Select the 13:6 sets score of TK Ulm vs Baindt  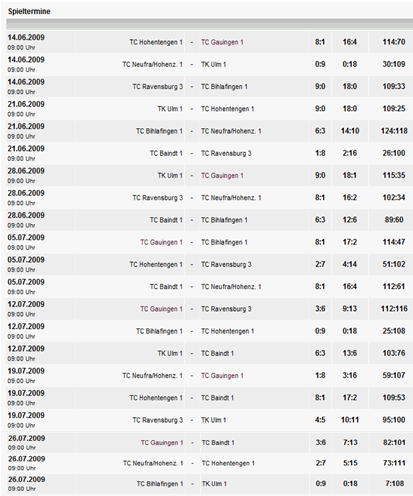pyautogui.click(x=349, y=353)
